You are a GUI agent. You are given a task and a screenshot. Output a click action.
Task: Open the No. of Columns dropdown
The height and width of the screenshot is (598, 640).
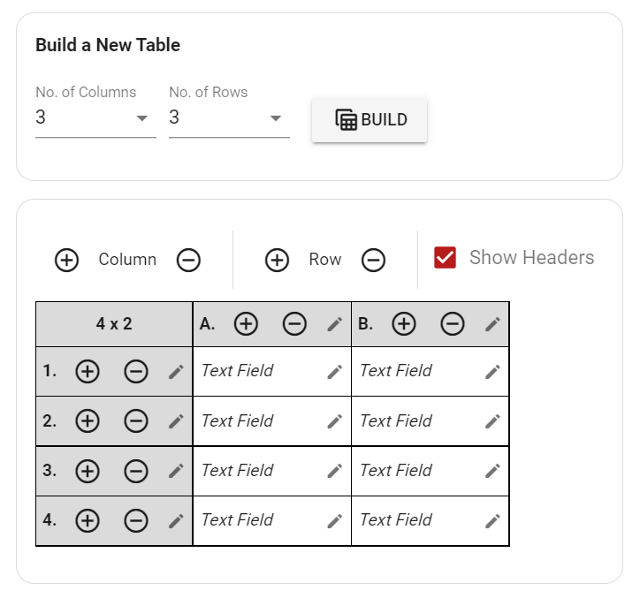coord(96,118)
